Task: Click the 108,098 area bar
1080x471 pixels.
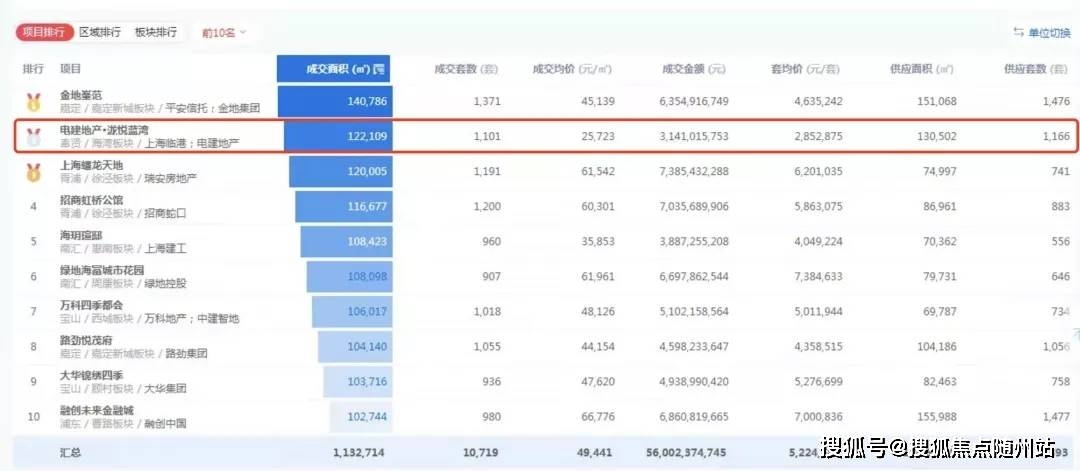Action: (350, 278)
